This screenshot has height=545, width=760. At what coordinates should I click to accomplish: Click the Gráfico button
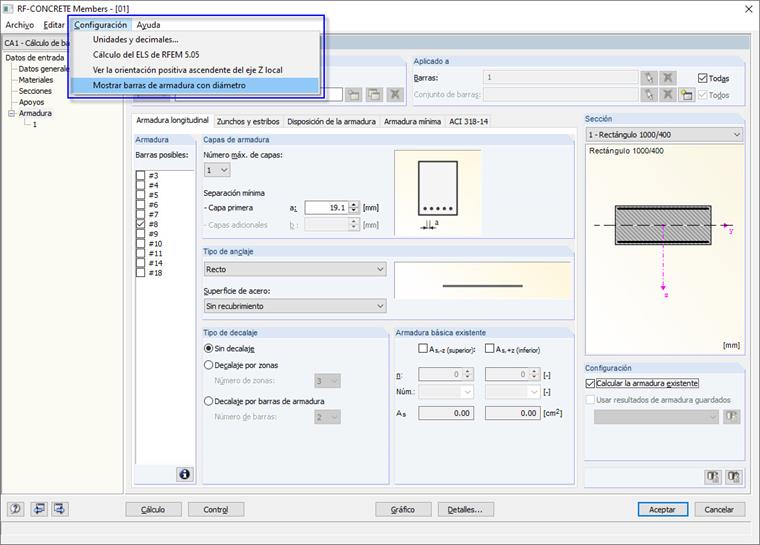pyautogui.click(x=403, y=510)
